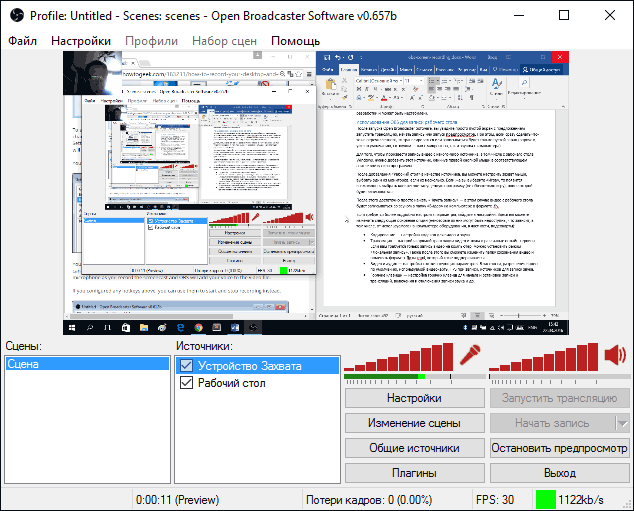Click the Запустить трансляцию button

[560, 398]
